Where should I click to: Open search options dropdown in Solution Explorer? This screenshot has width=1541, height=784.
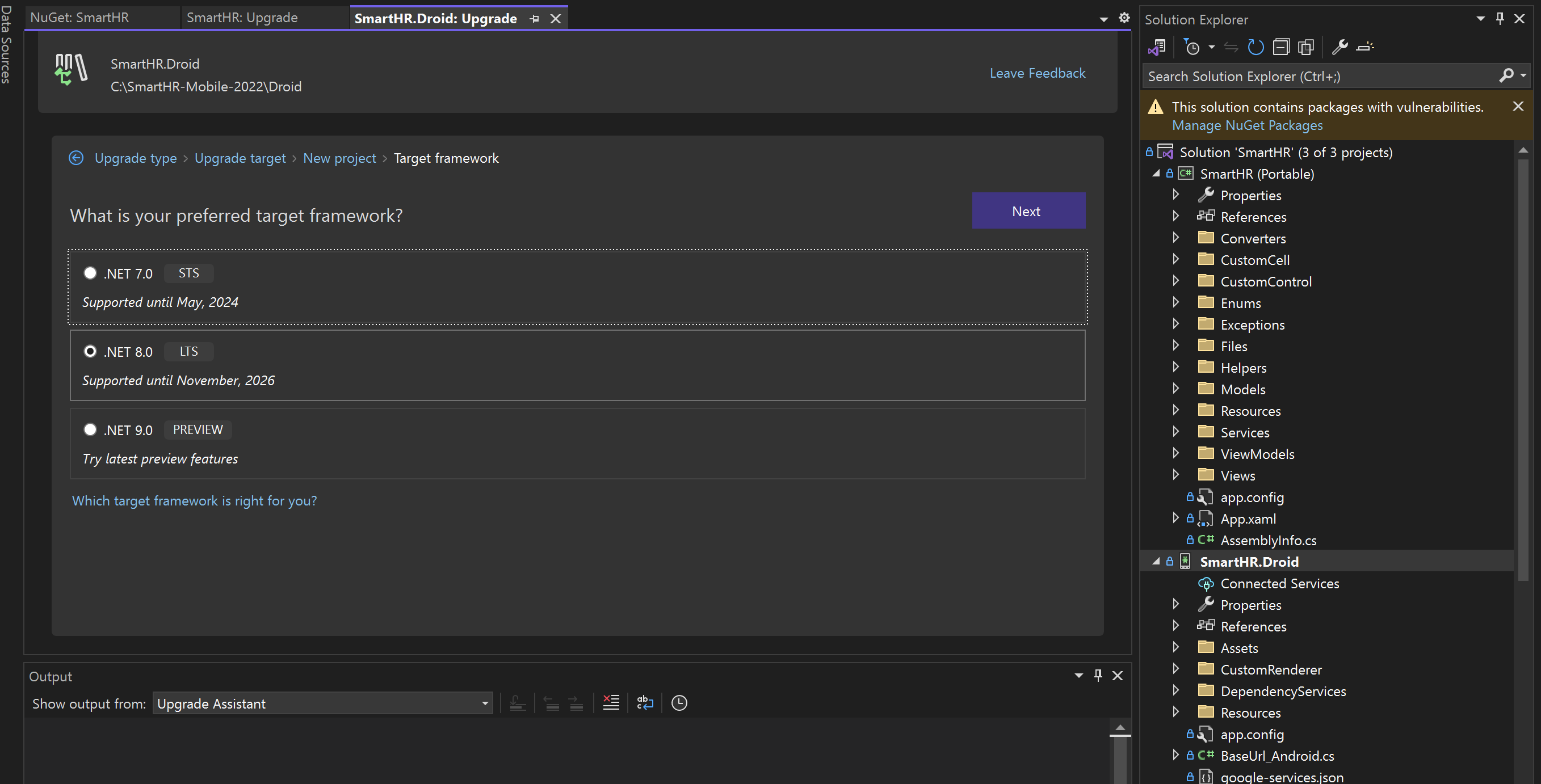(1523, 76)
